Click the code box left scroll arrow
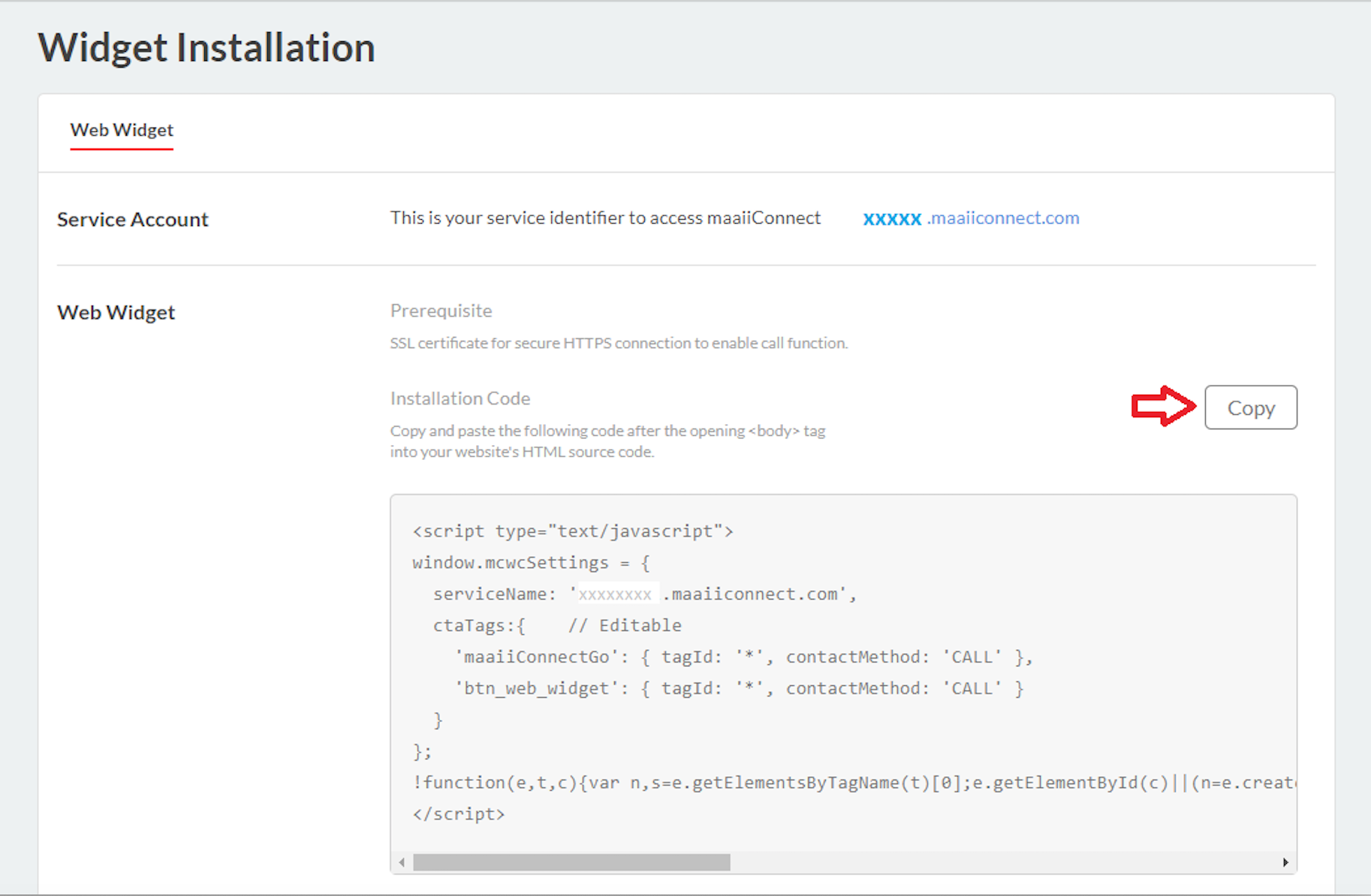1371x896 pixels. pyautogui.click(x=402, y=862)
